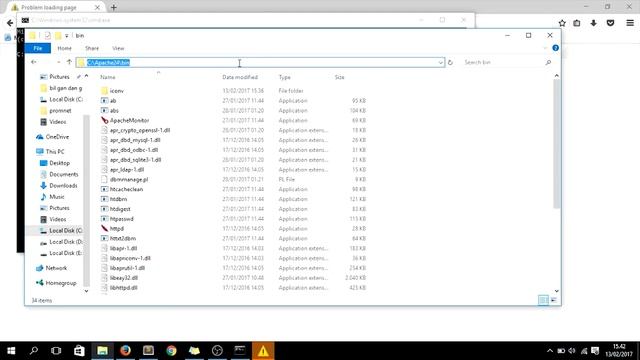Select the Desktop item in navigation pane
Image resolution: width=640 pixels, height=360 pixels.
click(x=55, y=163)
